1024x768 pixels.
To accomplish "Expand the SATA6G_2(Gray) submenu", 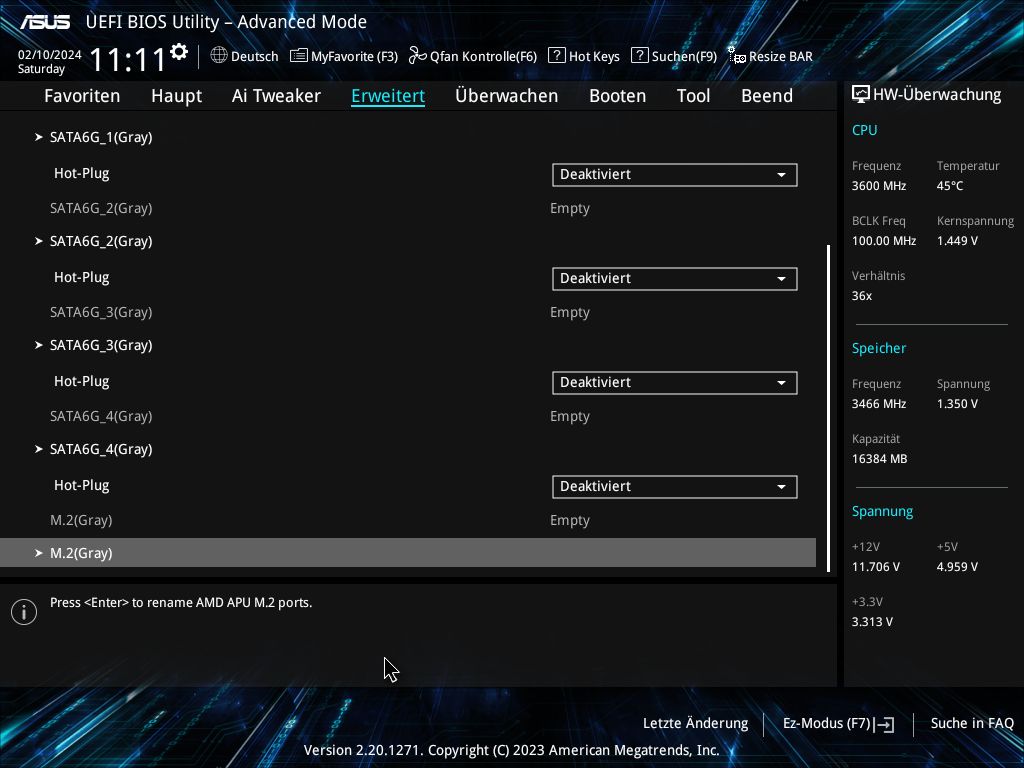I will pyautogui.click(x=101, y=241).
